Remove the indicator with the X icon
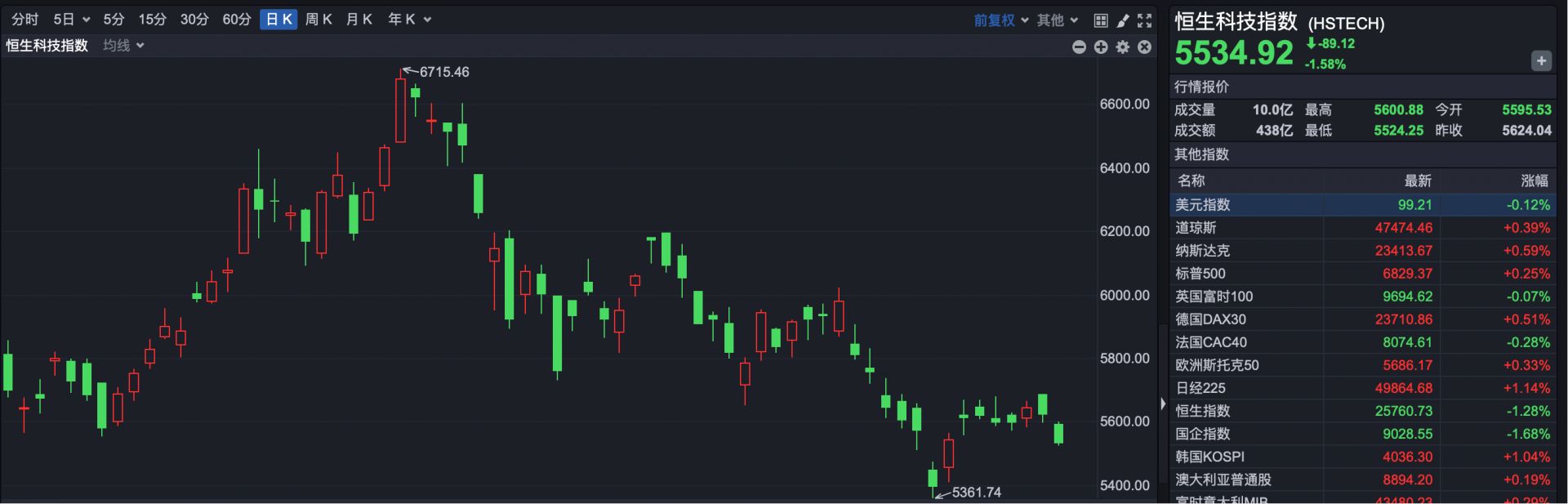 pyautogui.click(x=1145, y=47)
